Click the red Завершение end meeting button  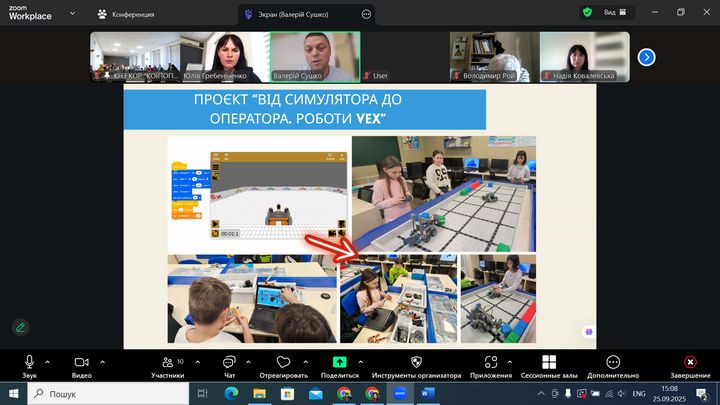coord(689,362)
